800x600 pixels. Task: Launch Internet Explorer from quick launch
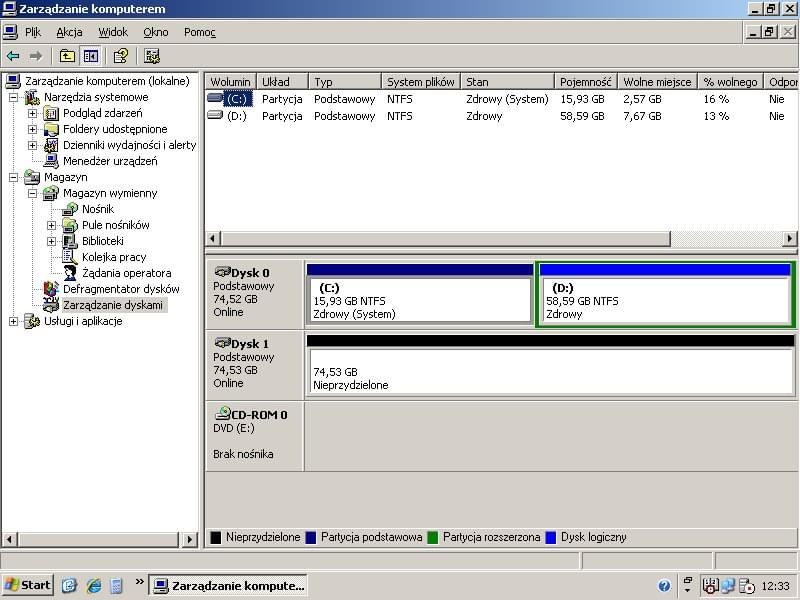(94, 586)
